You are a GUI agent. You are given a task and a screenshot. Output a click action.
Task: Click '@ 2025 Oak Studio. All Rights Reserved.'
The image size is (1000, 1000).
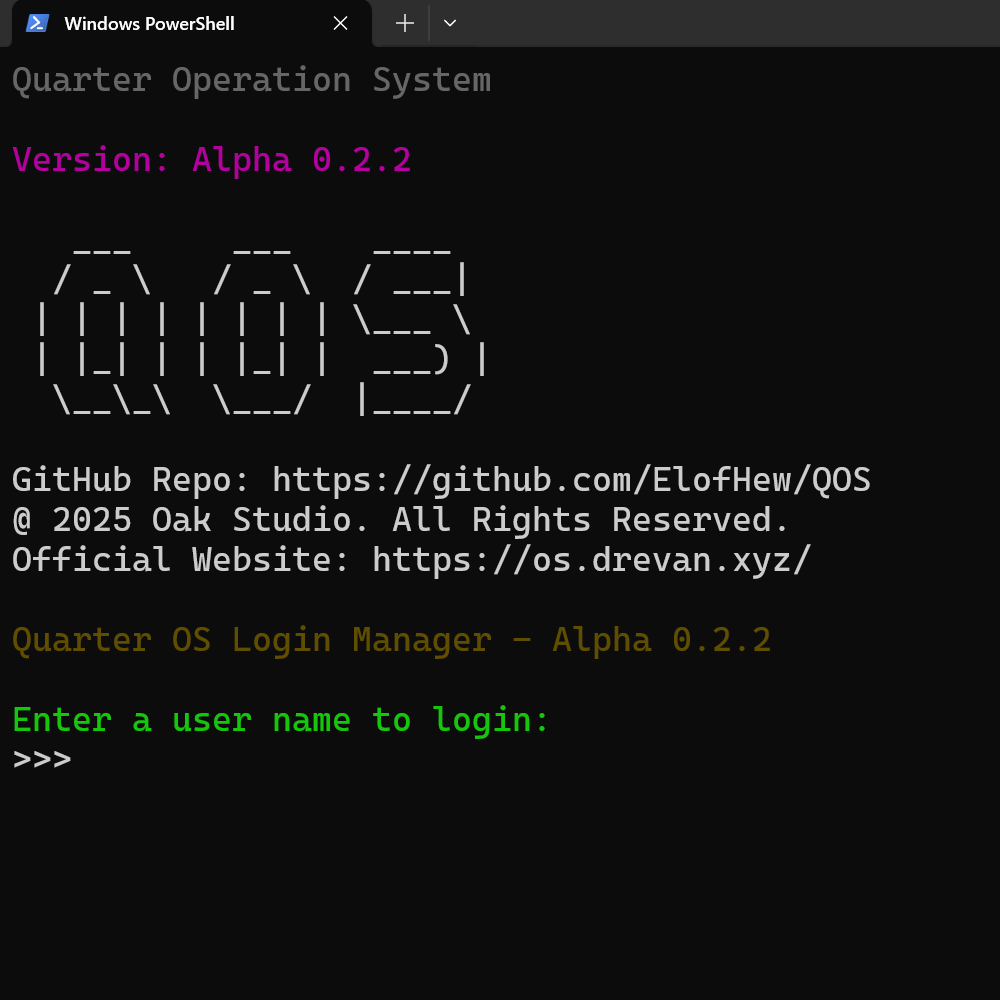click(x=401, y=520)
